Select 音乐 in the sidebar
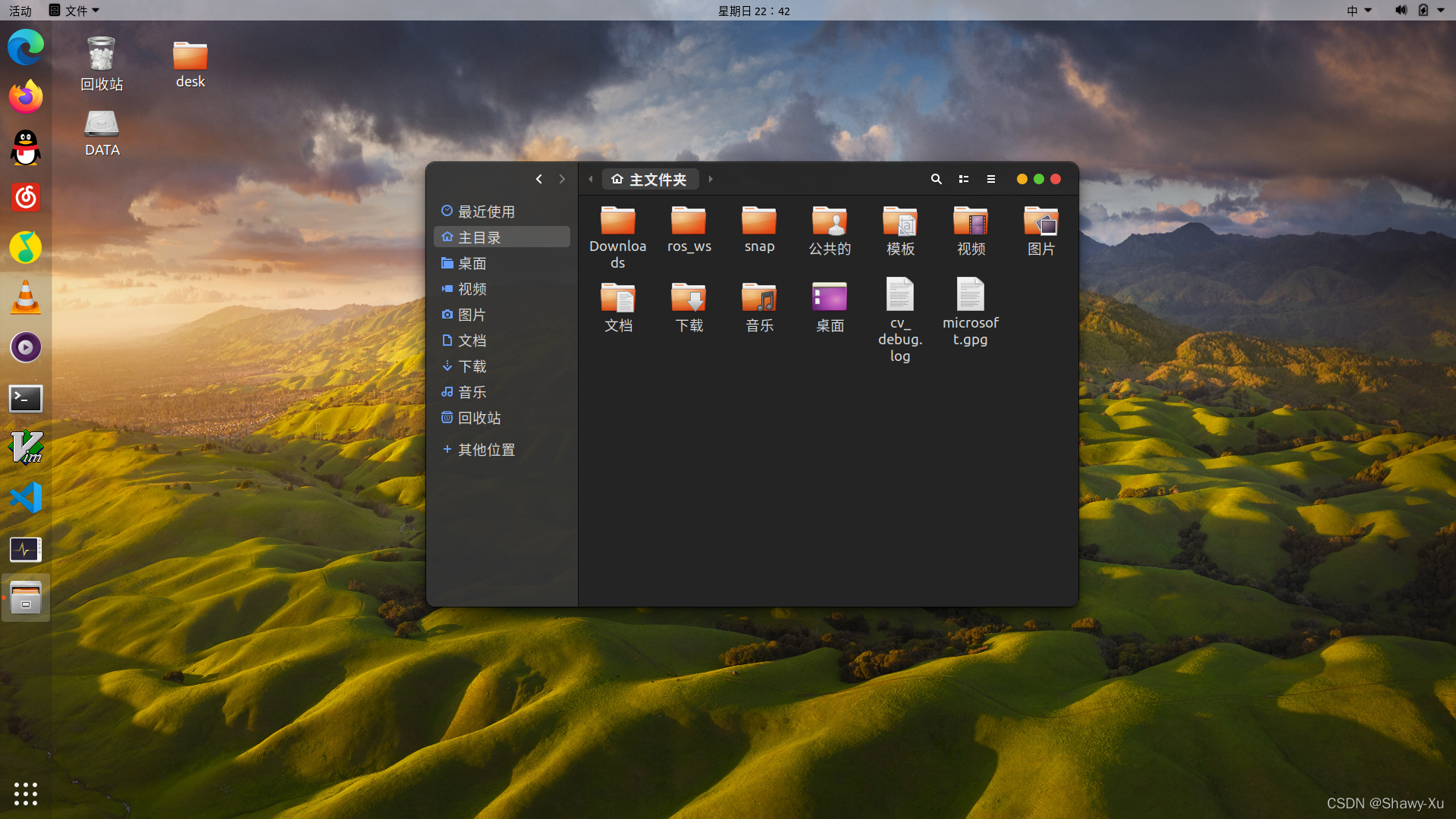 tap(502, 391)
